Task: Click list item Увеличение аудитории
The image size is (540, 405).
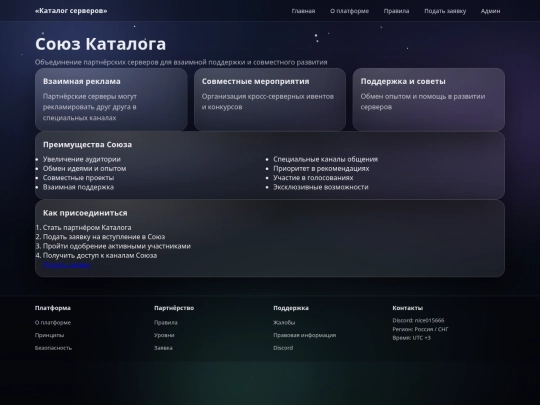Action: pyautogui.click(x=82, y=159)
